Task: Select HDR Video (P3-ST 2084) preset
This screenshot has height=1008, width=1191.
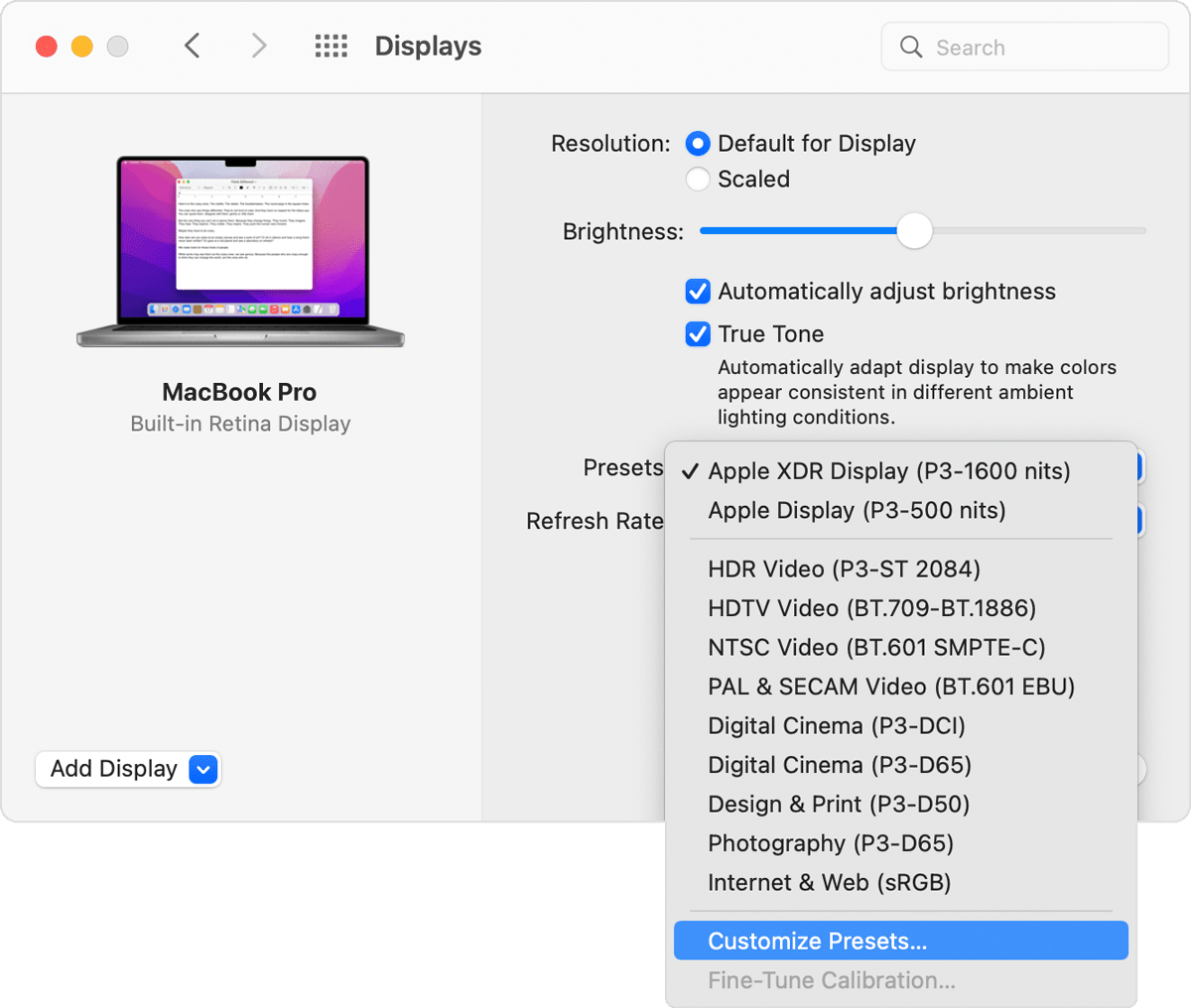Action: [x=901, y=569]
